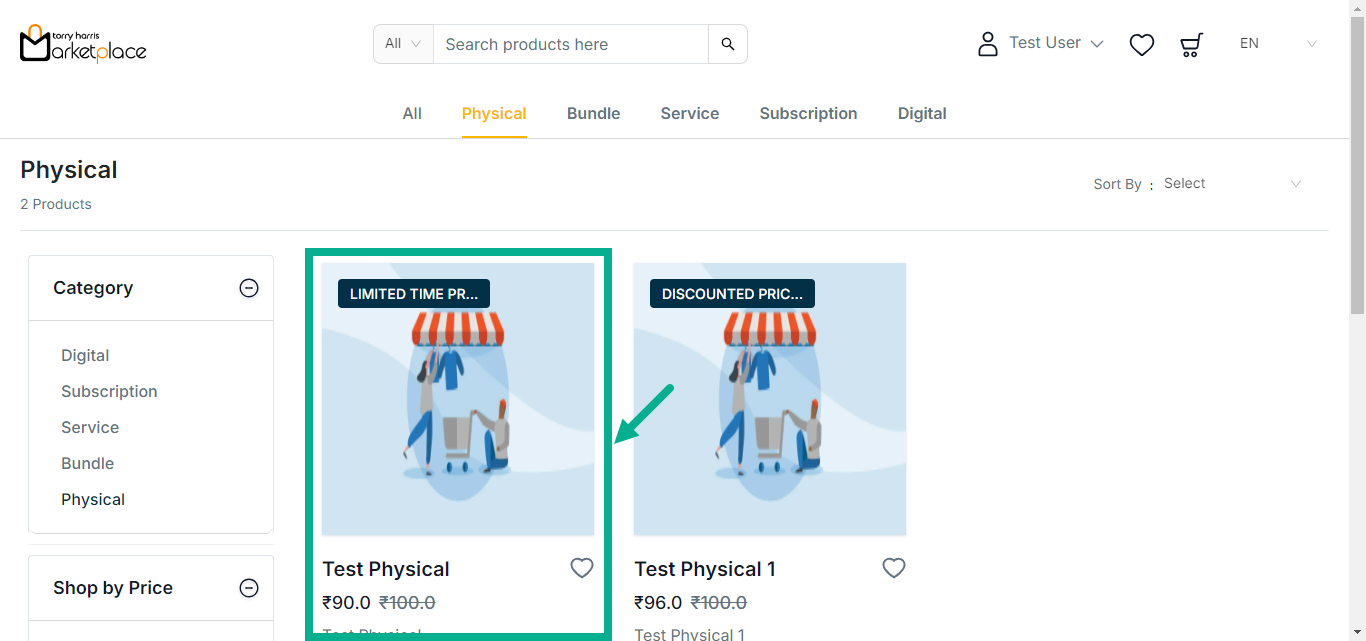1366x641 pixels.
Task: Add Test Physical 1 to wishlist
Action: point(894,568)
